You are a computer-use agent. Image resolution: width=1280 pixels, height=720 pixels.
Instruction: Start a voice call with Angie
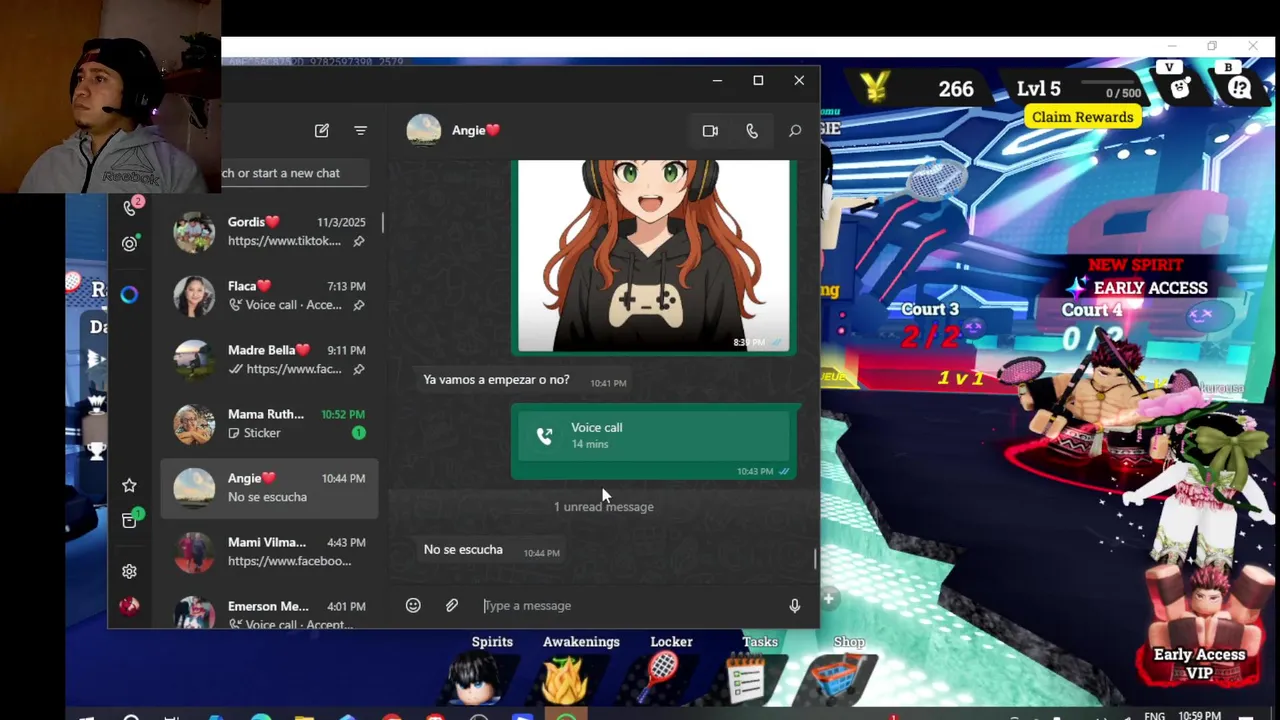(752, 131)
